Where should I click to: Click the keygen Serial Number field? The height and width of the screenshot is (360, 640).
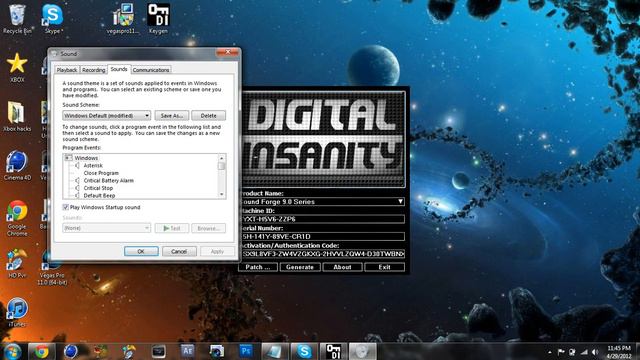click(x=322, y=236)
